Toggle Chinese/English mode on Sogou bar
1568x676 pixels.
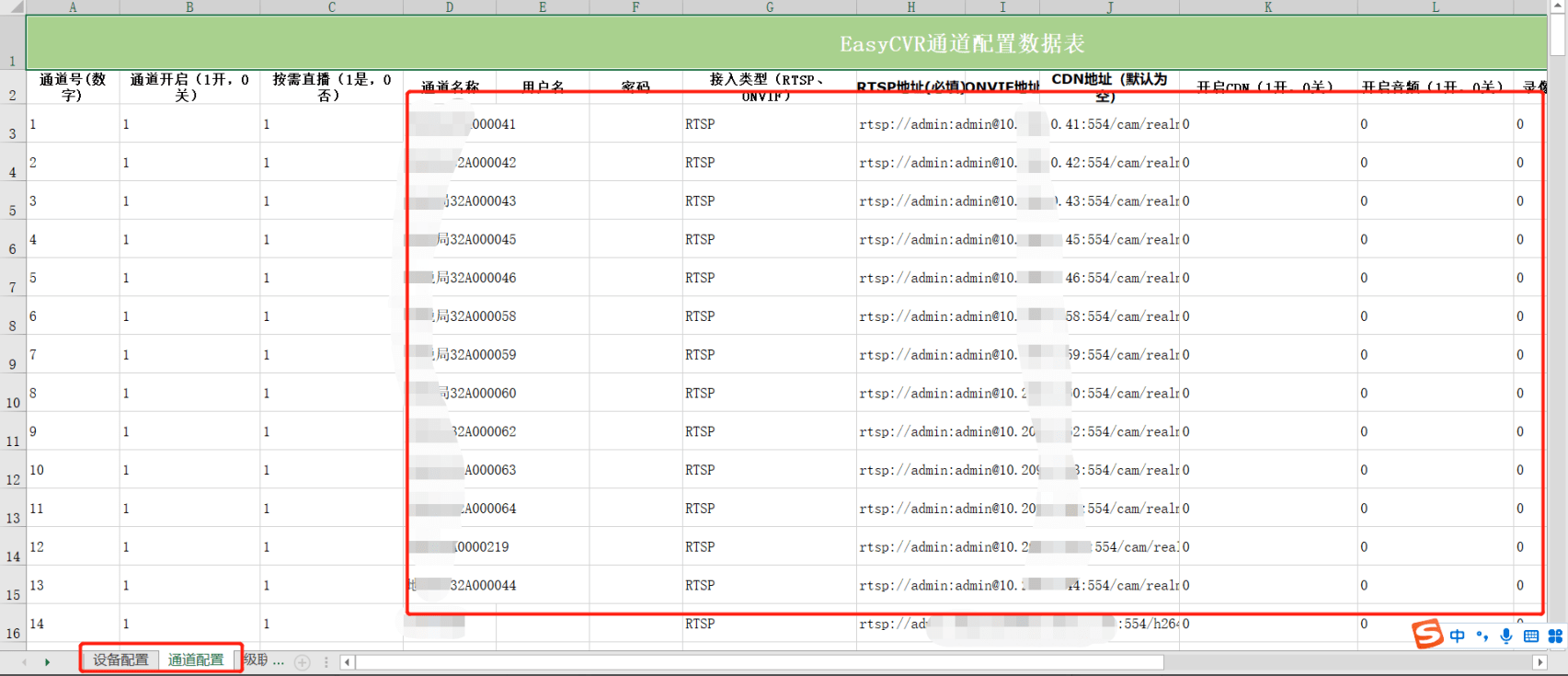click(1458, 636)
